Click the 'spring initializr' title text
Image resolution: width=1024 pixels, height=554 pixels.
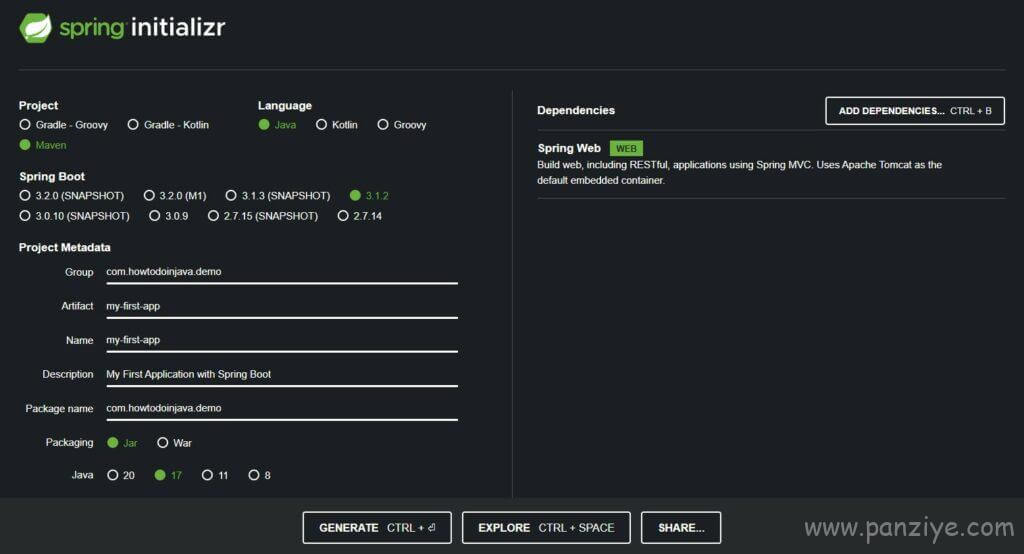[x=142, y=27]
